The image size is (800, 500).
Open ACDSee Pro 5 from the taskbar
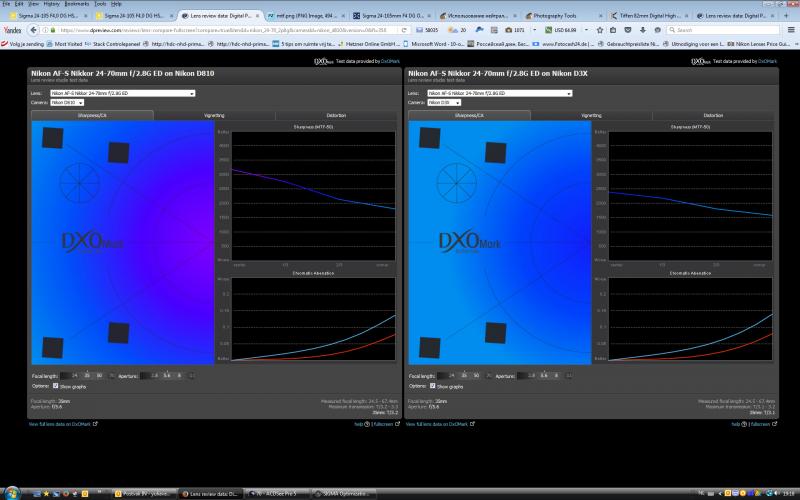tap(277, 493)
